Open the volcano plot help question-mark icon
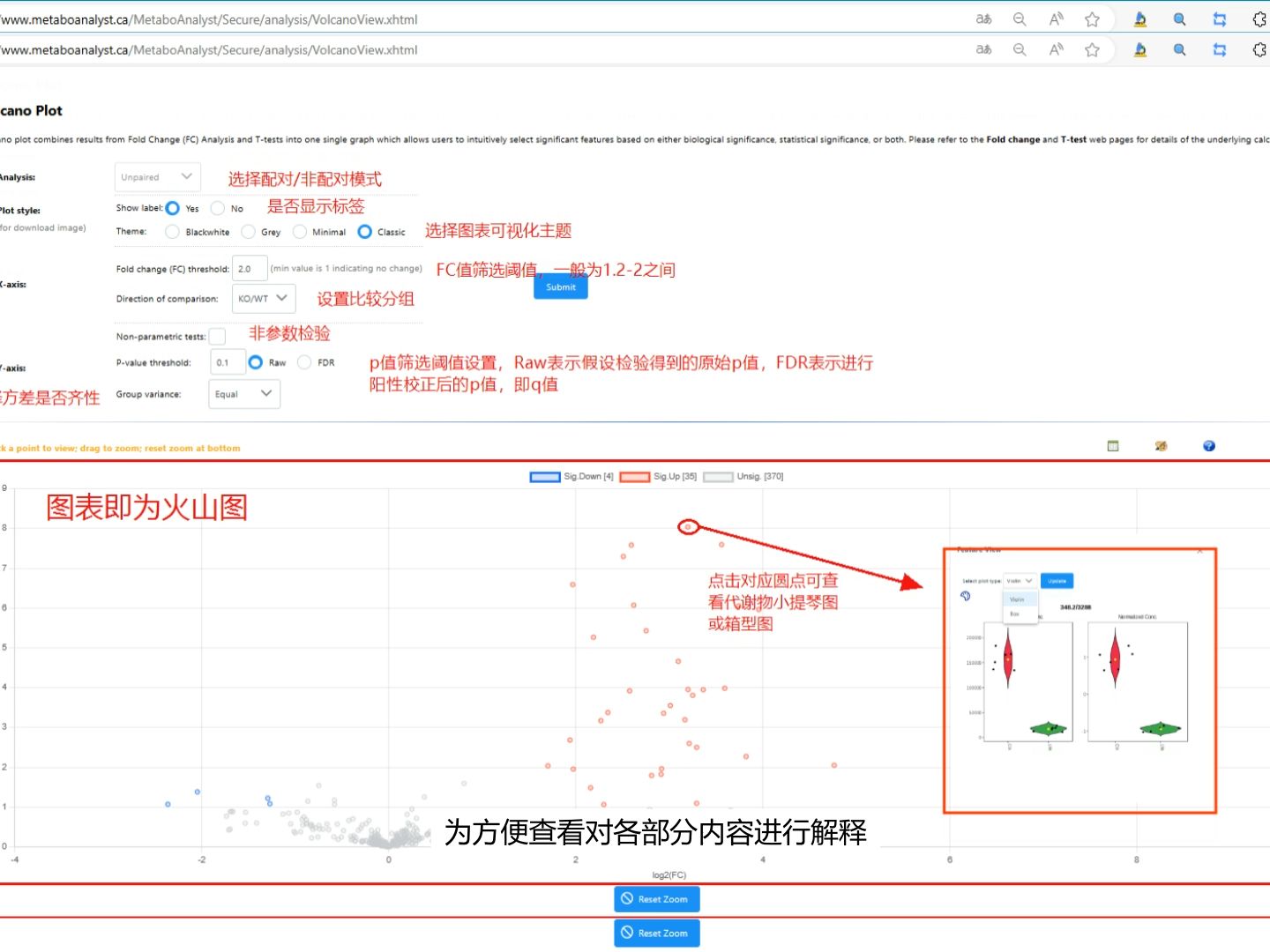This screenshot has height=952, width=1270. [x=1208, y=447]
